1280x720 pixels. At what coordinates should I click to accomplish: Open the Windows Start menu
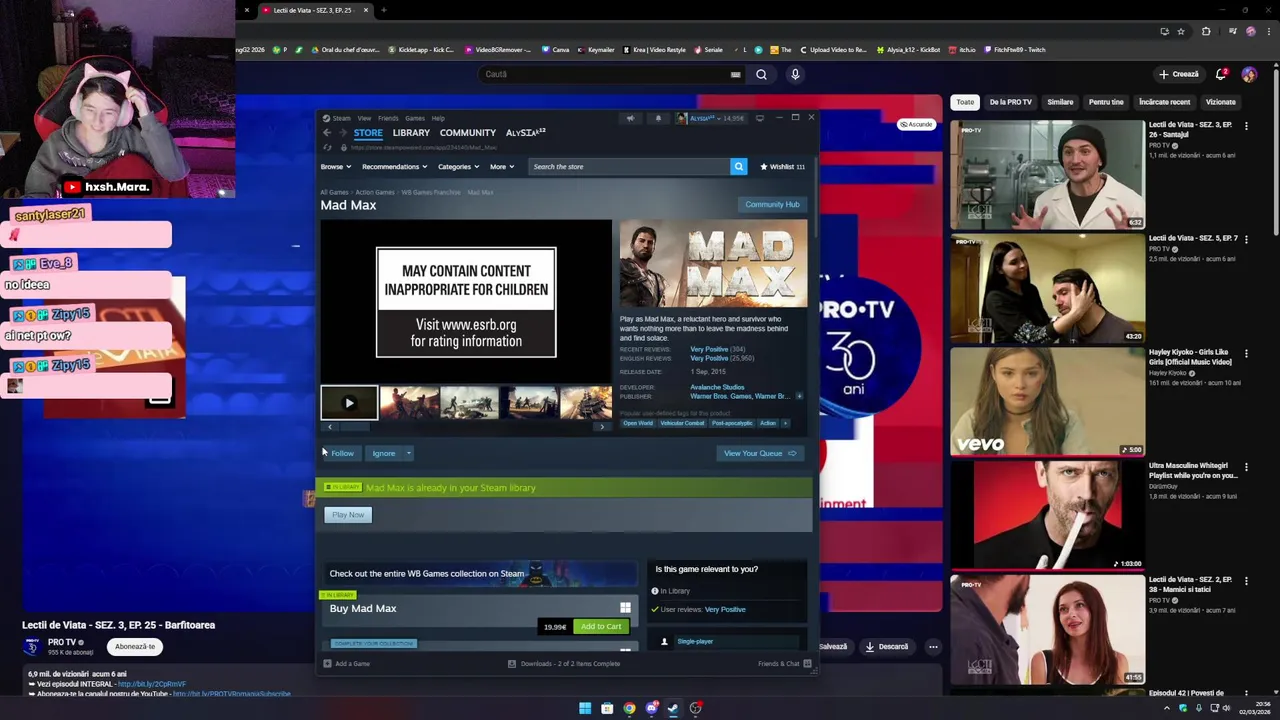point(585,708)
